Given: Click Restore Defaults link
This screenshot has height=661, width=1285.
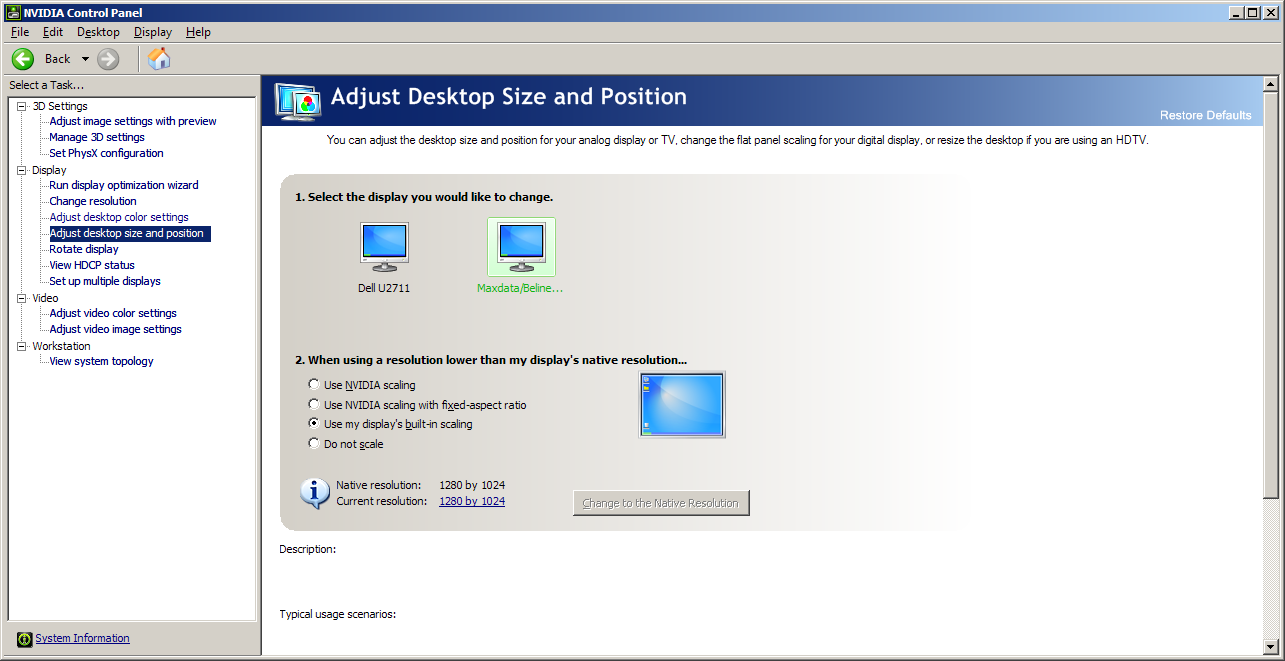Looking at the screenshot, I should 1205,115.
